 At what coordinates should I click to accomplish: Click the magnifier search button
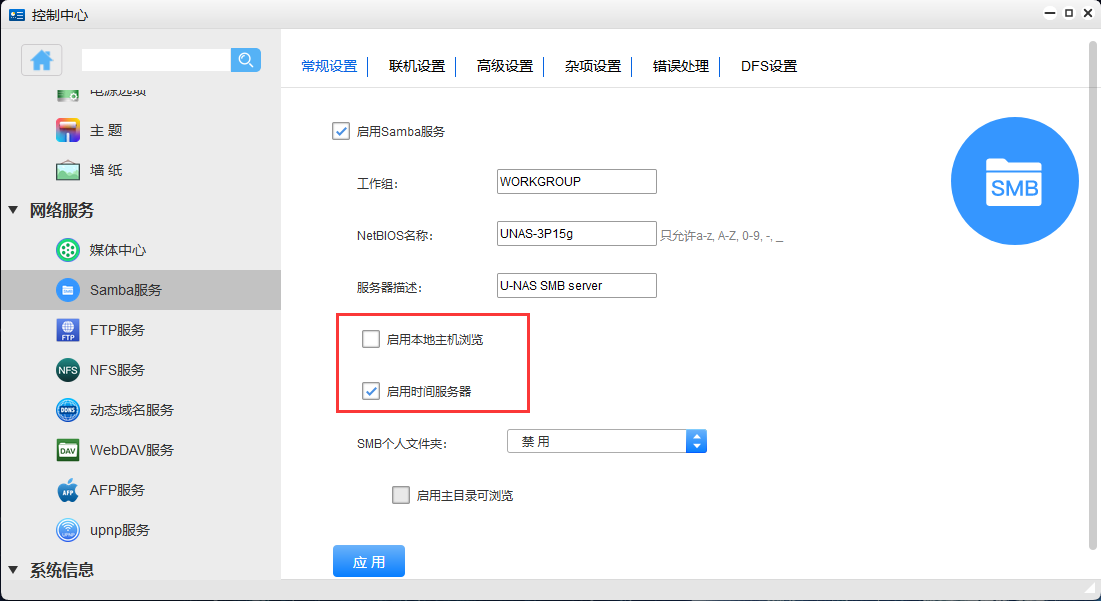click(x=246, y=60)
